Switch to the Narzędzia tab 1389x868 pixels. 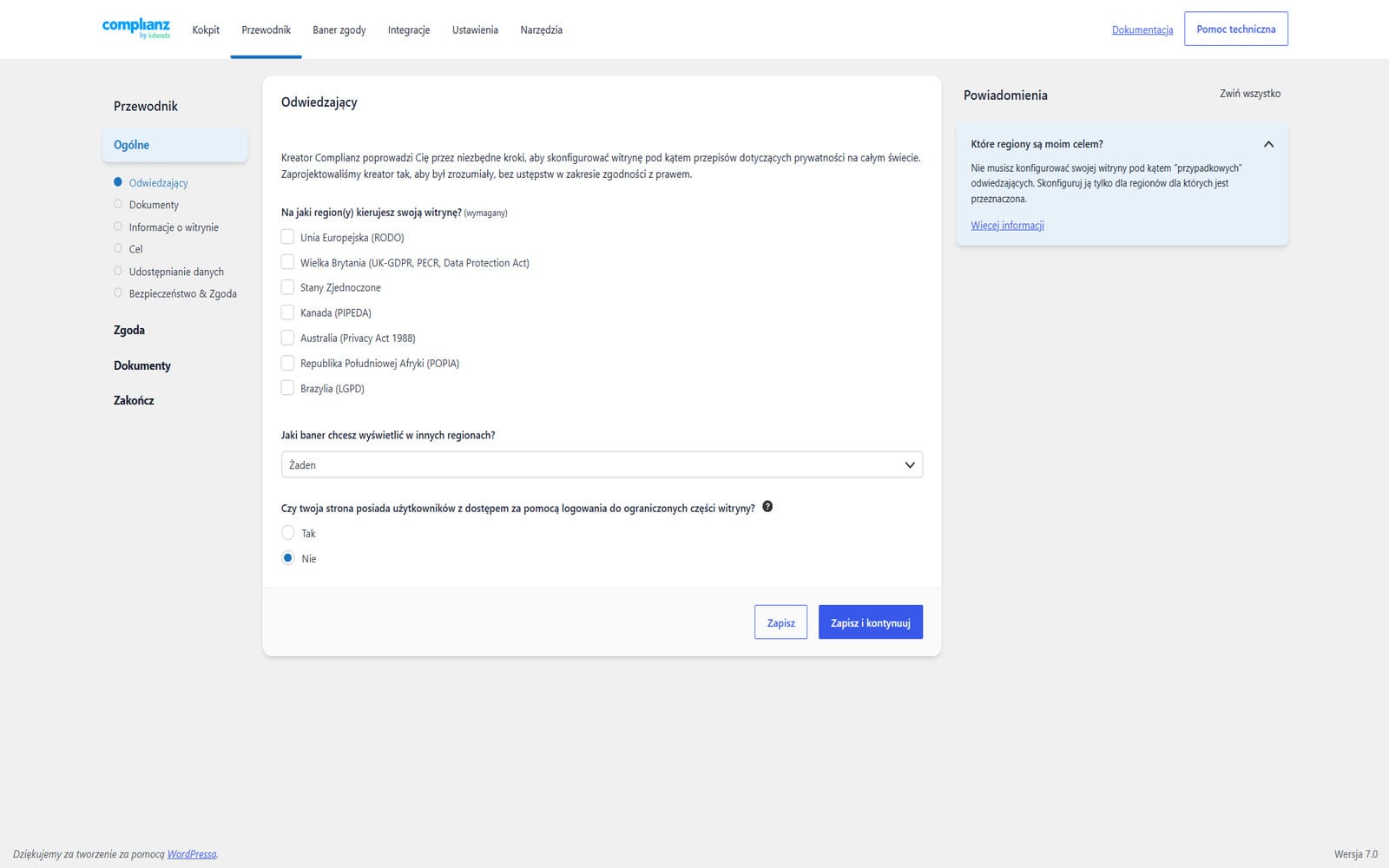point(542,30)
